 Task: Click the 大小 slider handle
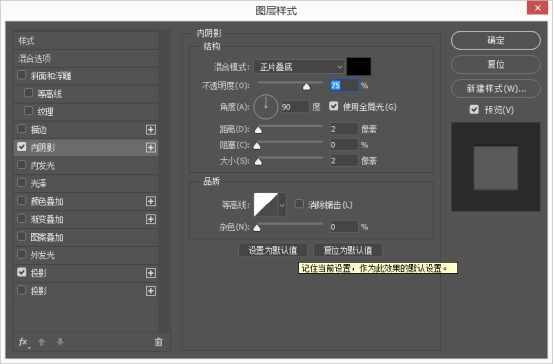pos(258,162)
